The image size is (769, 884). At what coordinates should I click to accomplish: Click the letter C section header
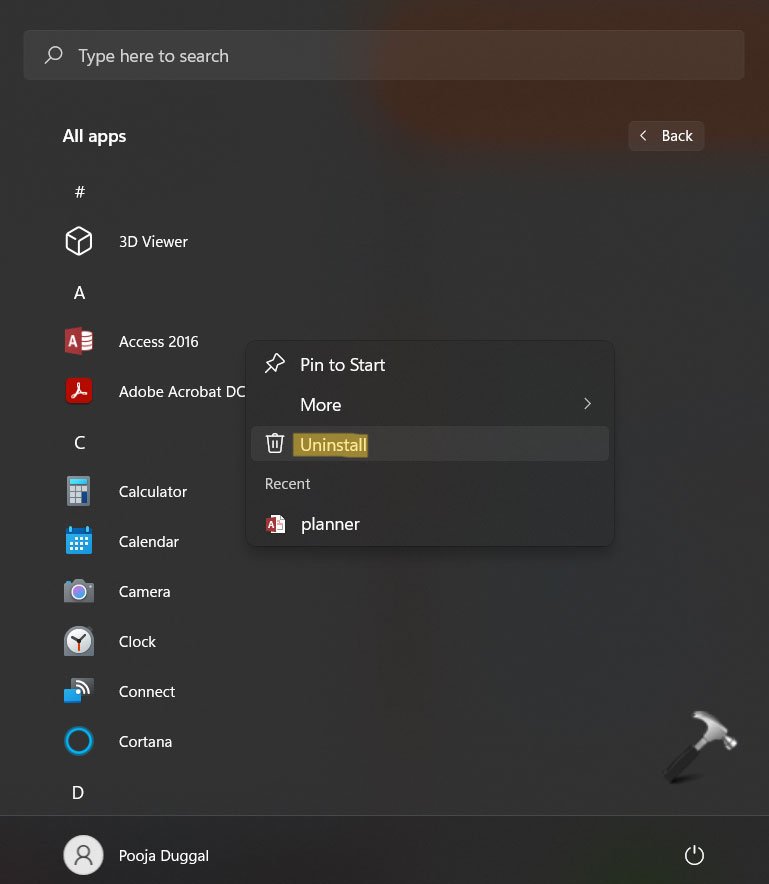[79, 442]
